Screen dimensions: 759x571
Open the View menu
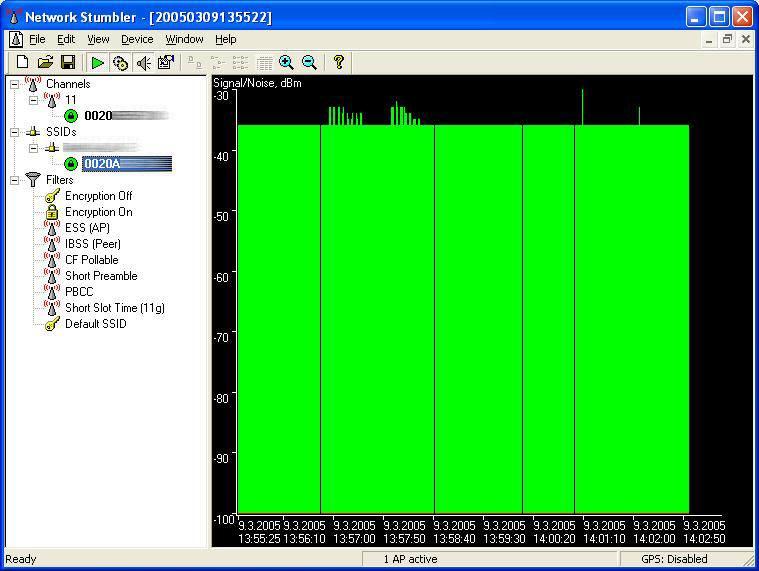(98, 39)
